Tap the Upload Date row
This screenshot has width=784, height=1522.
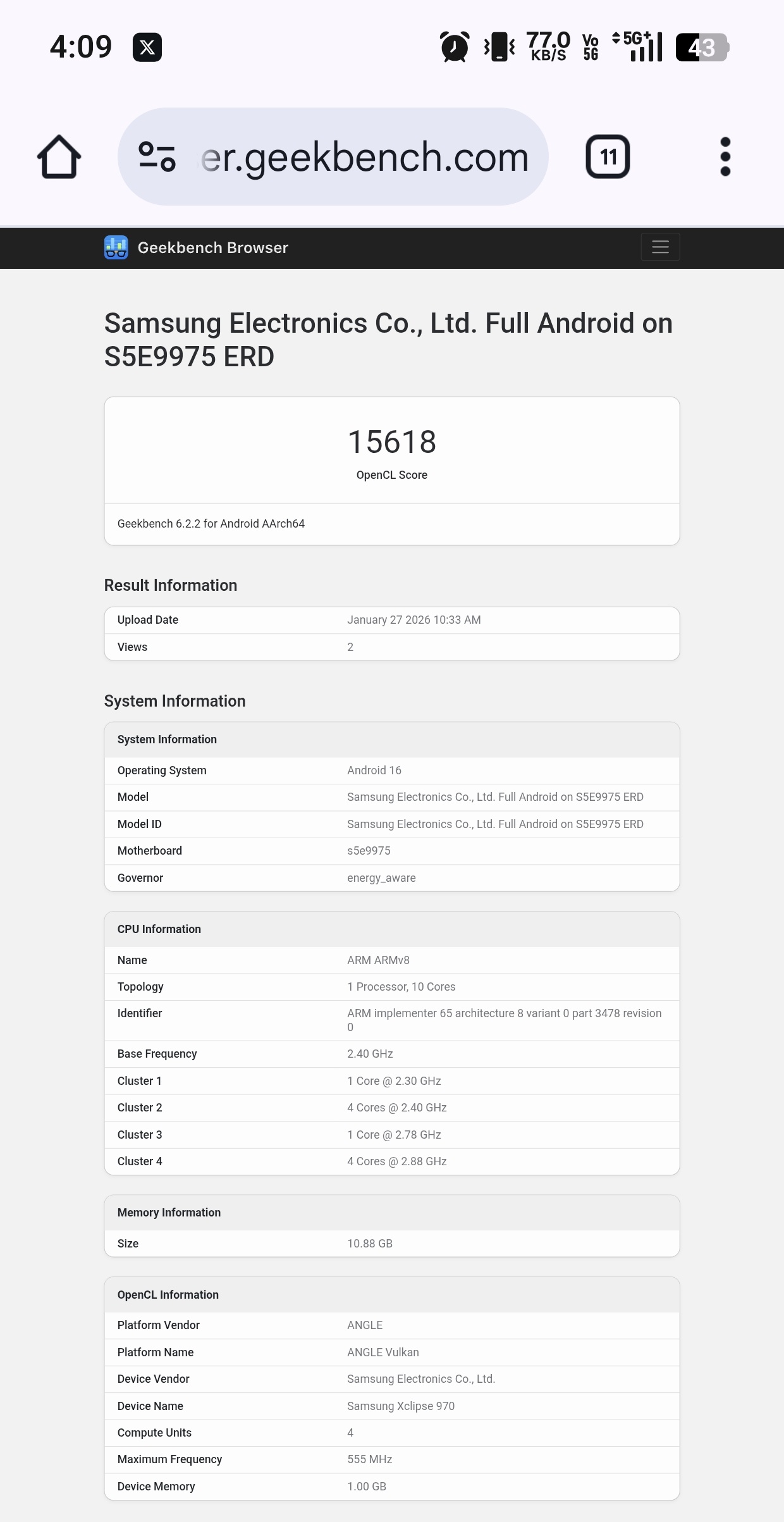[392, 620]
